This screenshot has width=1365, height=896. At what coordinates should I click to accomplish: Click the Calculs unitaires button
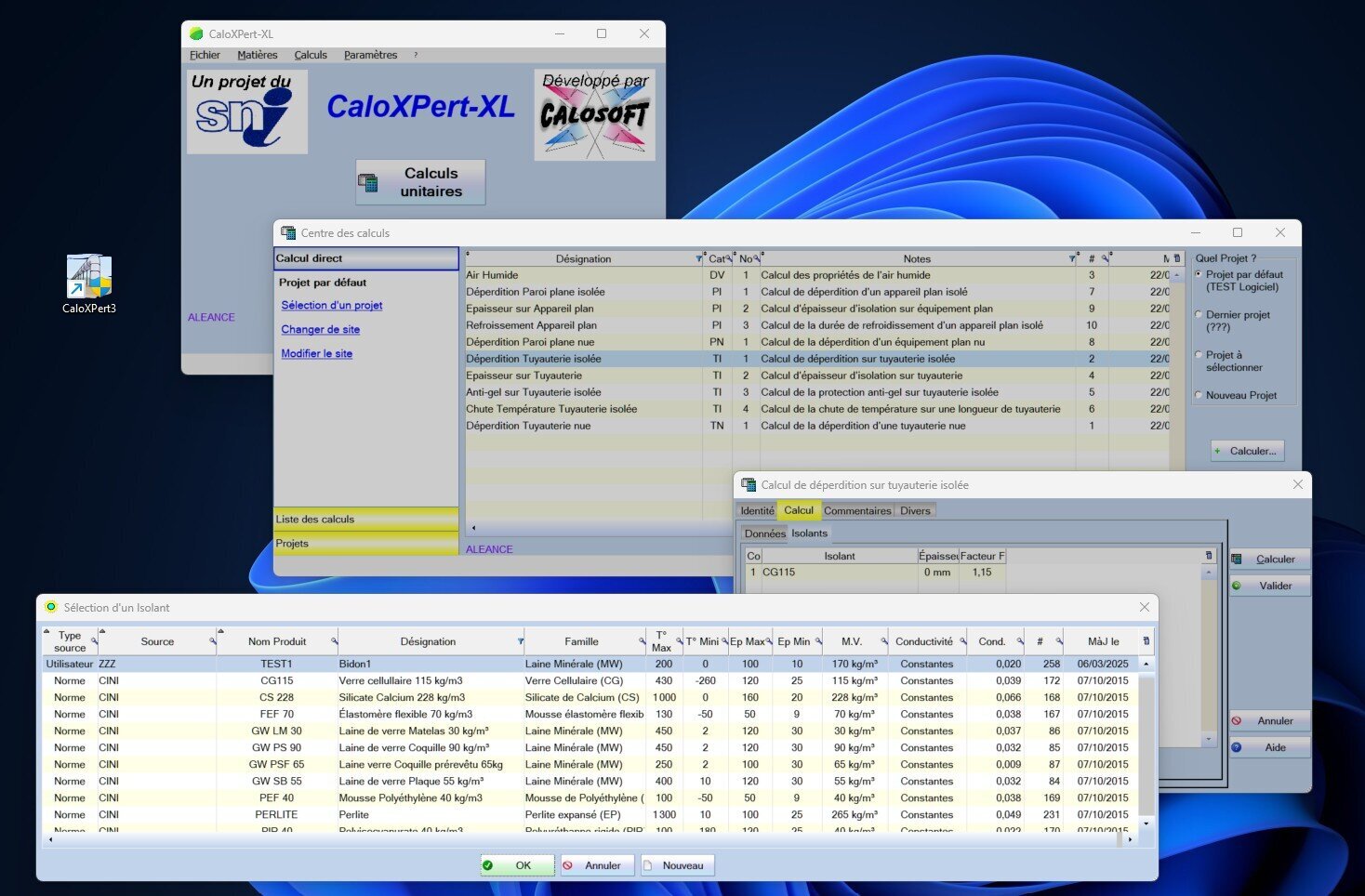click(x=420, y=182)
